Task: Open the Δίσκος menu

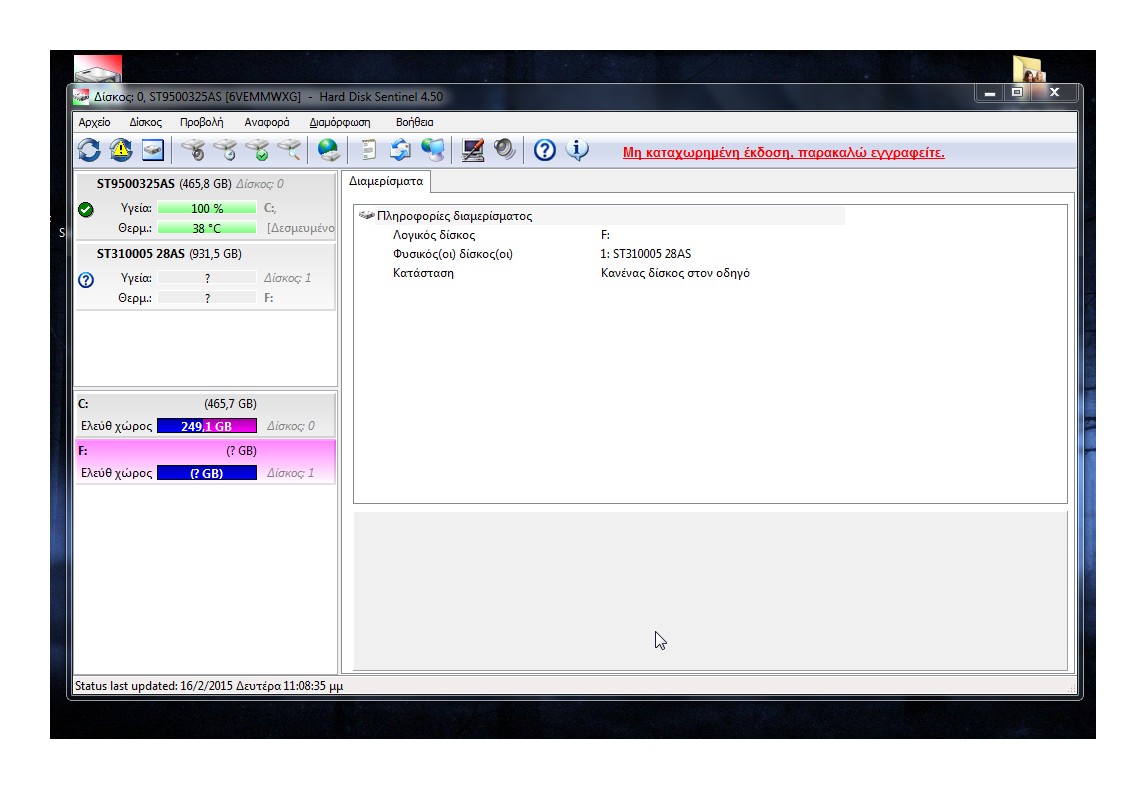Action: 145,122
